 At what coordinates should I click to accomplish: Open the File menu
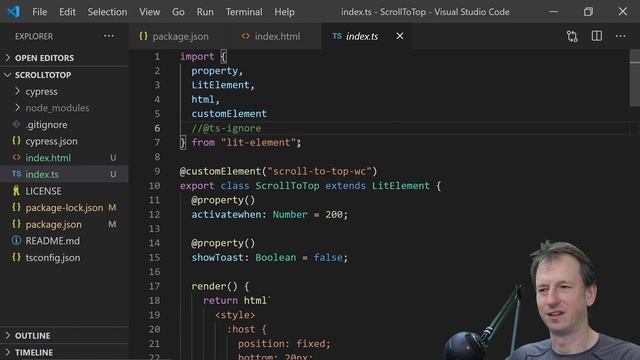tap(40, 12)
